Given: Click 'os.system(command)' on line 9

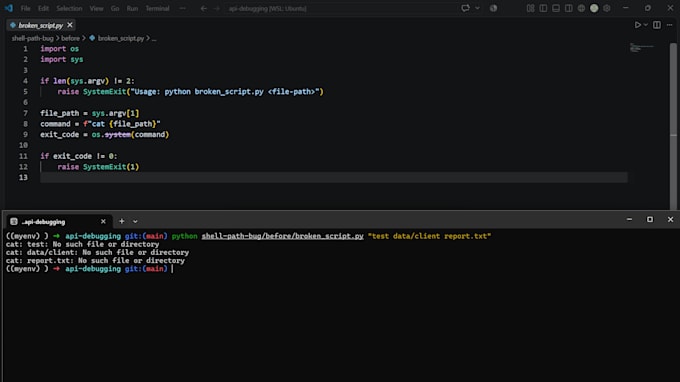Looking at the screenshot, I should 130,134.
